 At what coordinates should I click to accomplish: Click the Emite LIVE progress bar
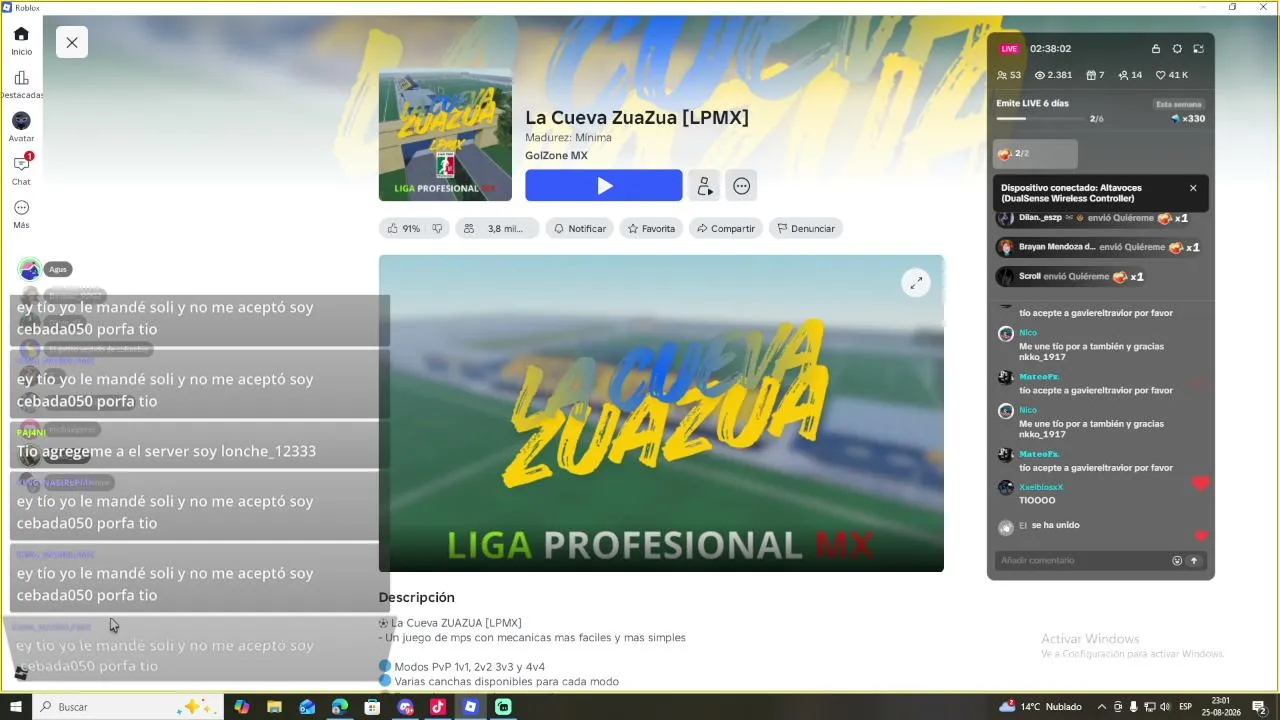(x=1040, y=118)
